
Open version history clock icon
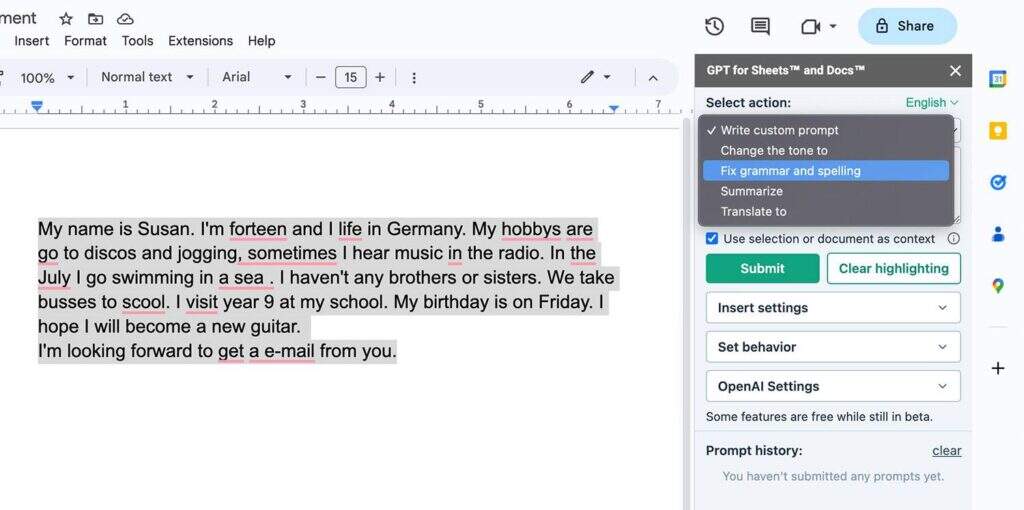[714, 26]
